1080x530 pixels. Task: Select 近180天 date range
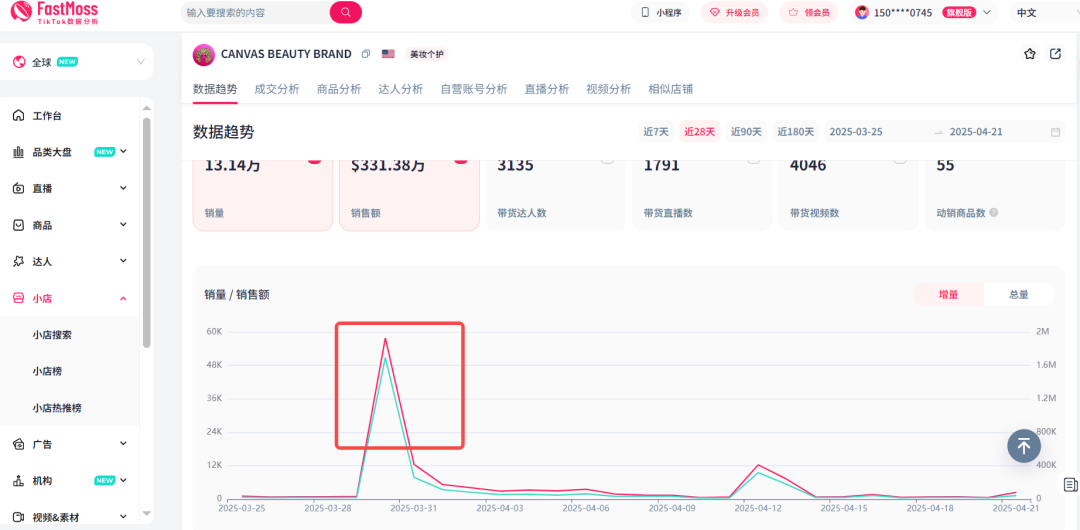tap(796, 132)
